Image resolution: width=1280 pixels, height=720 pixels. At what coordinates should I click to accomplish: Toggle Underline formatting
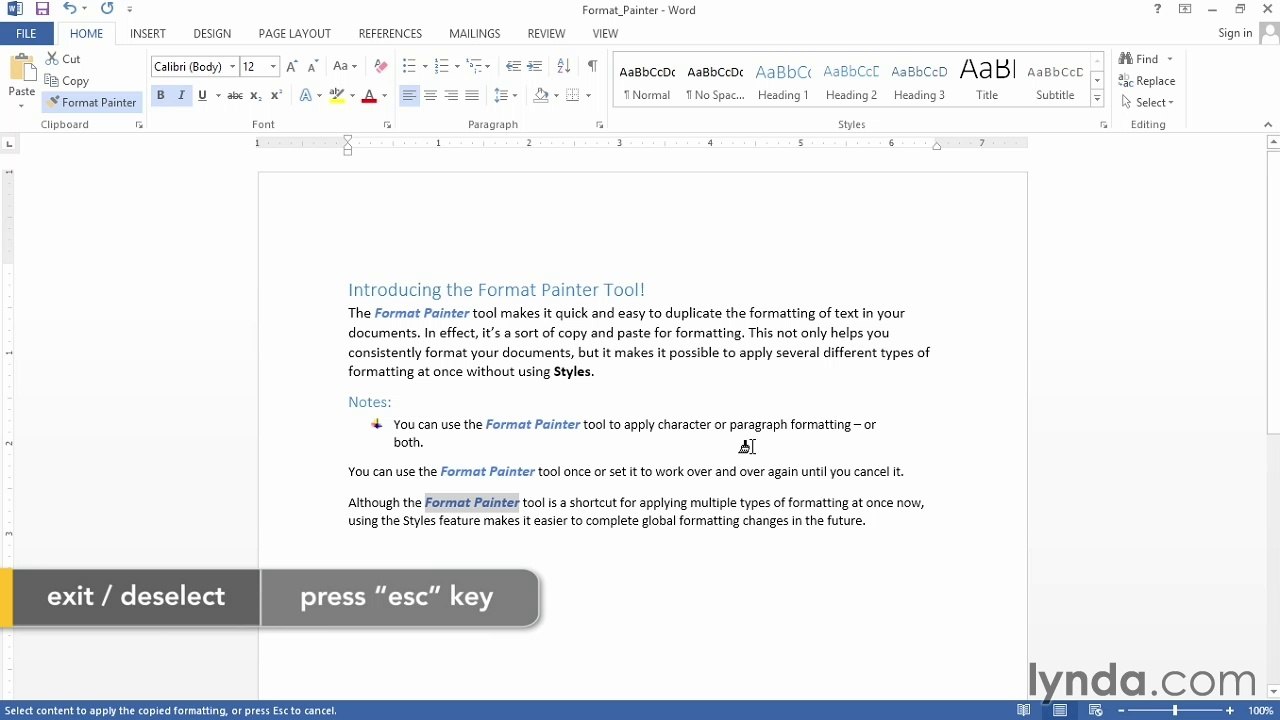tap(202, 96)
